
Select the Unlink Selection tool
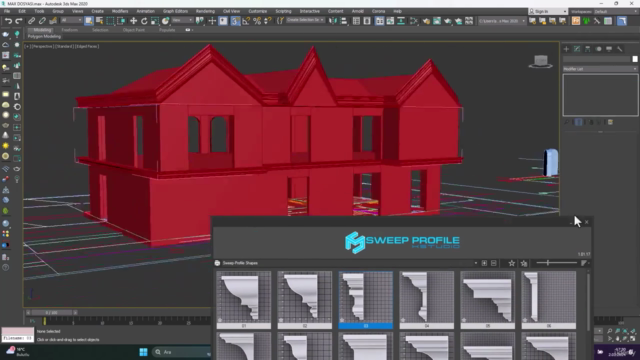tap(42, 21)
